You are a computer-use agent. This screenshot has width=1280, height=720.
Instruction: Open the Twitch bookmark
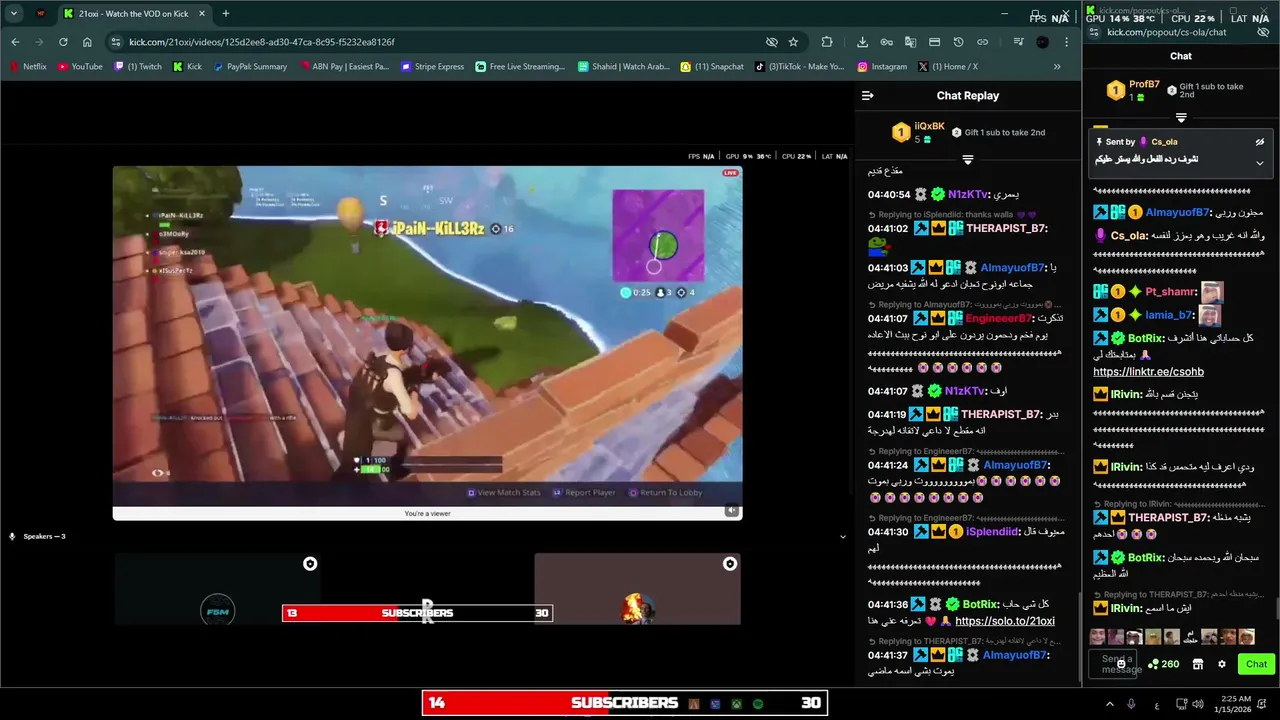[x=138, y=67]
